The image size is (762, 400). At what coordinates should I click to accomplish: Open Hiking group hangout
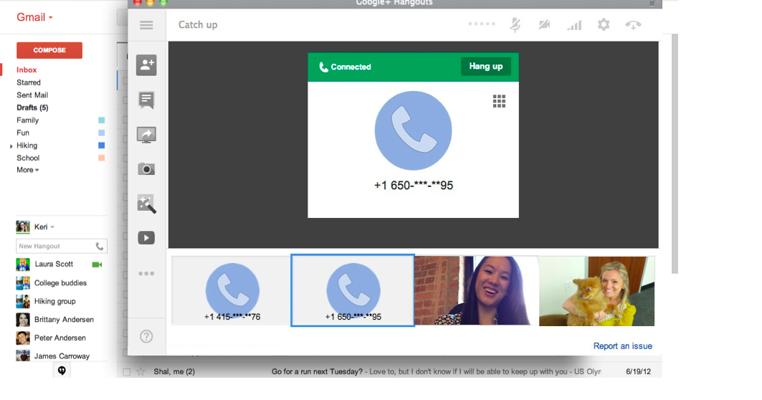[x=55, y=301]
